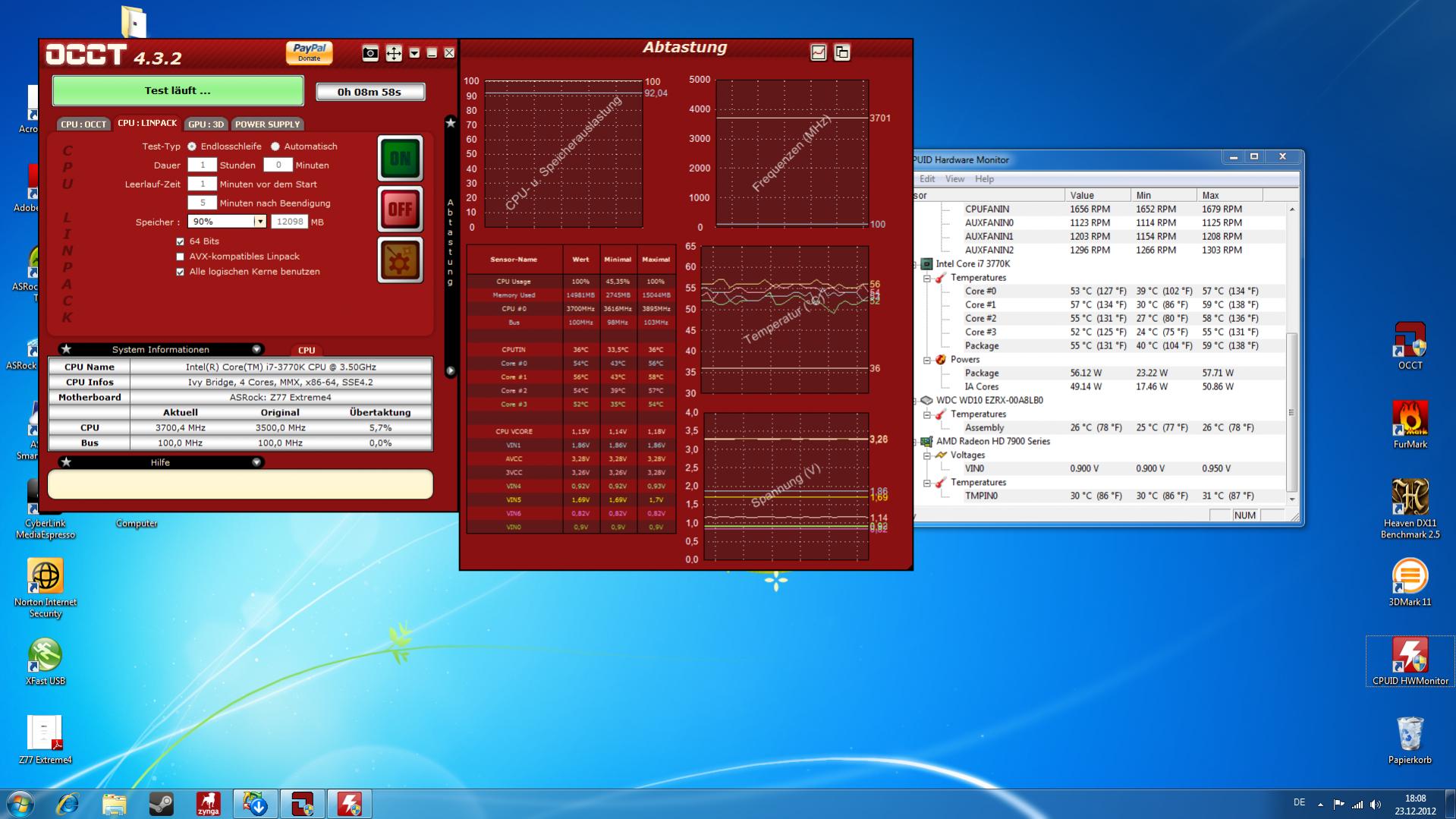The image size is (1456, 819).
Task: Collapse the Powers node in HWMonitor
Action: (927, 360)
